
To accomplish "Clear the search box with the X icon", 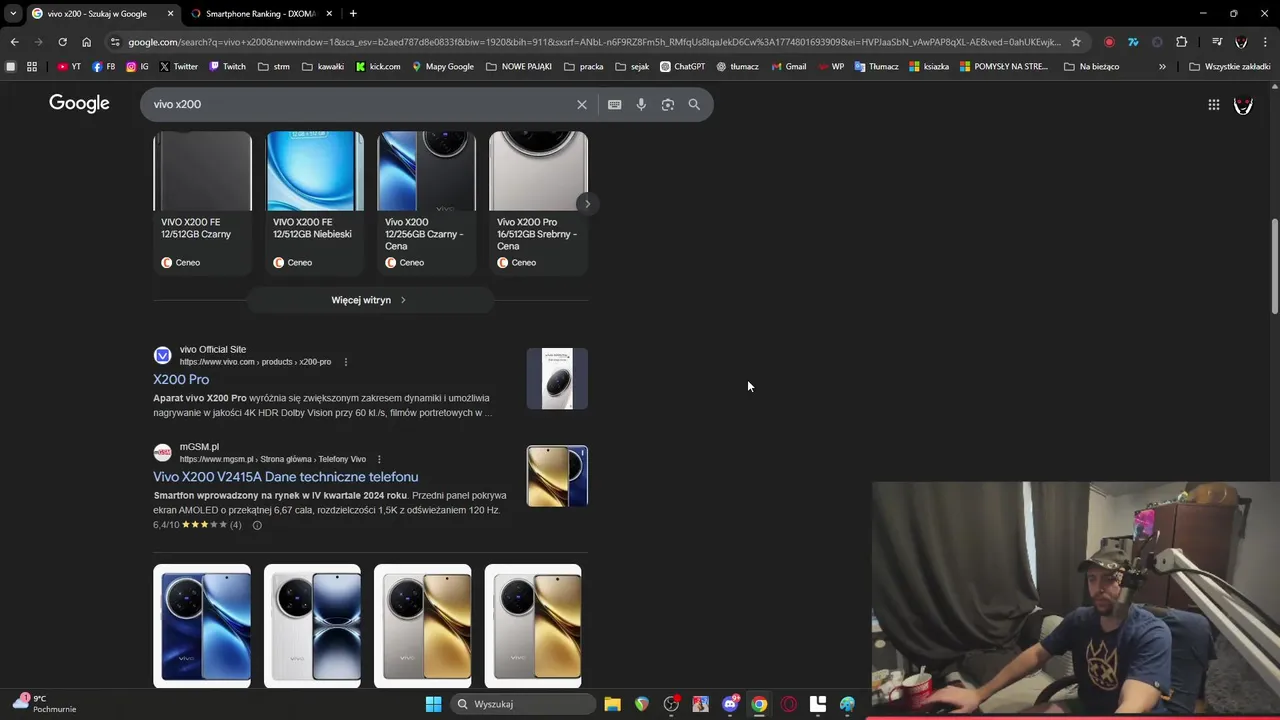I will [x=582, y=104].
